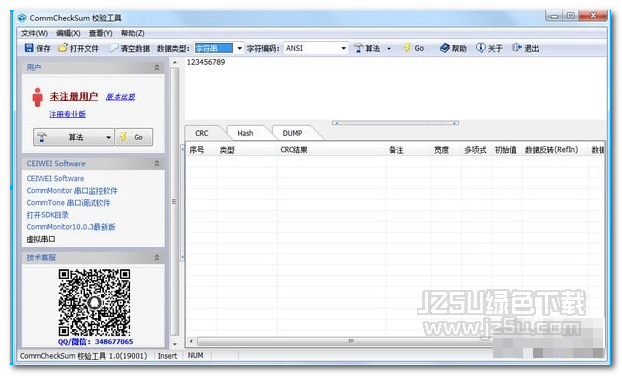The width and height of the screenshot is (622, 376).
Task: Click the NUM status bar indicator
Action: point(196,355)
